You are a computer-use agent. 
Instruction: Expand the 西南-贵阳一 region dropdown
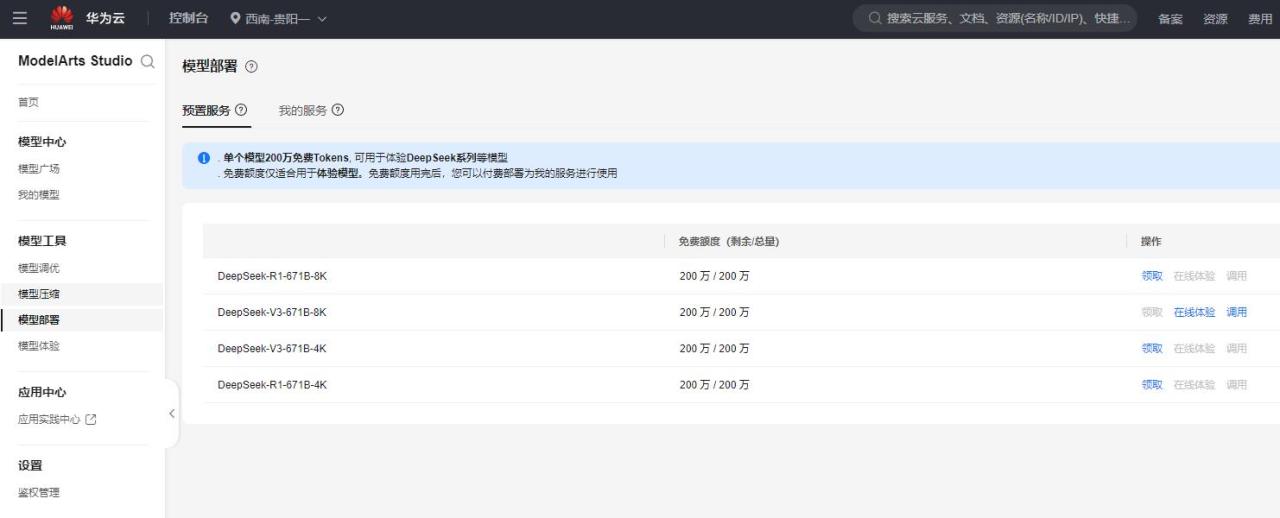322,19
